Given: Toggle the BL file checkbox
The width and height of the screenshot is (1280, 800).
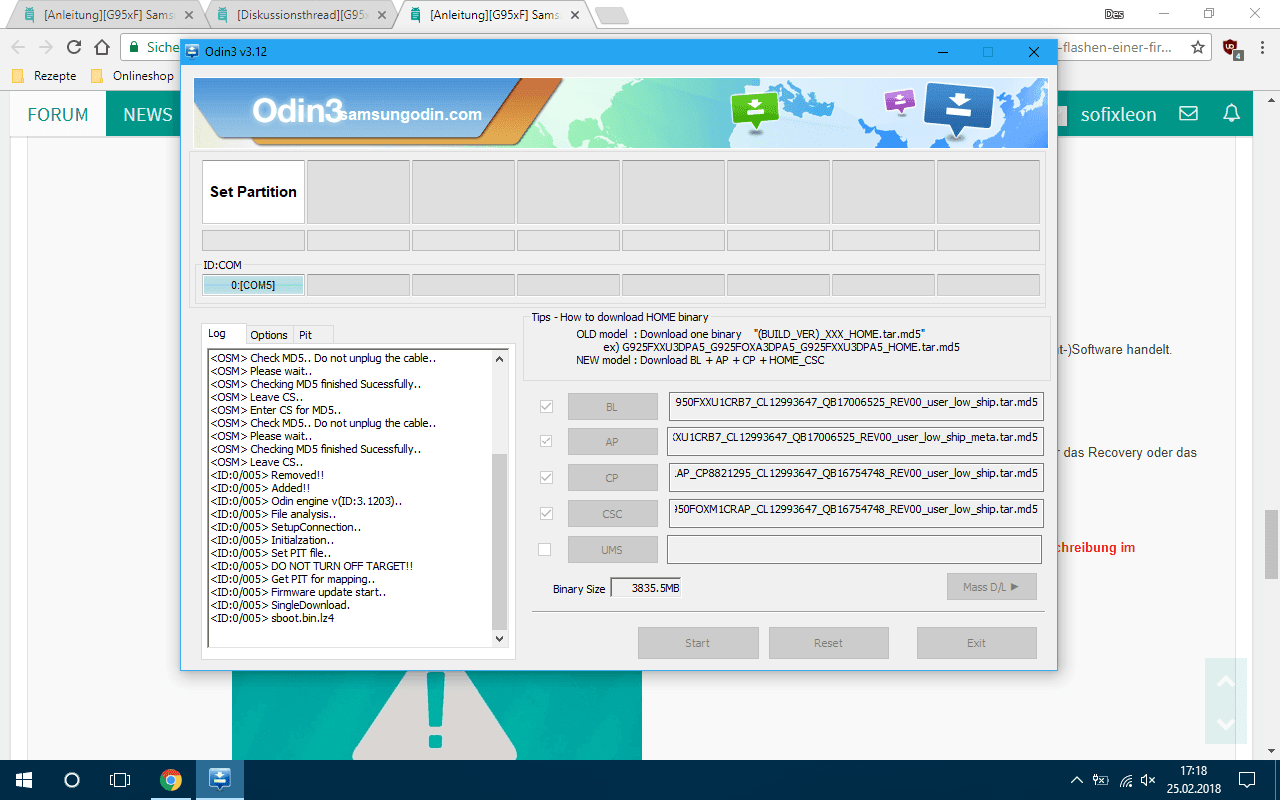Looking at the screenshot, I should tap(546, 407).
